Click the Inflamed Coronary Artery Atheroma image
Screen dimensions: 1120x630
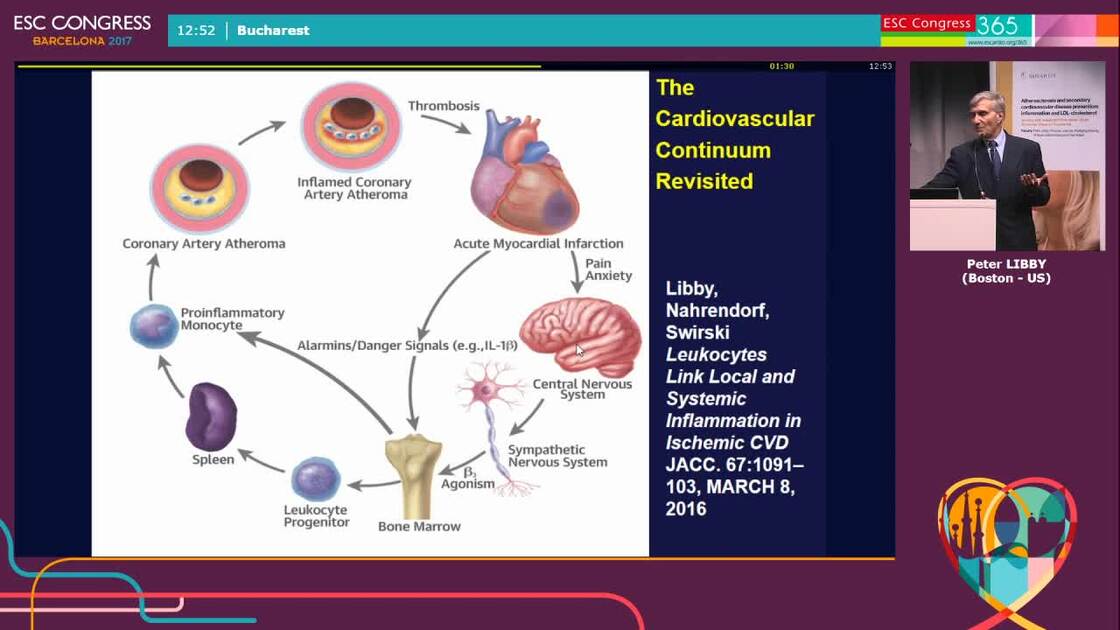tap(350, 130)
